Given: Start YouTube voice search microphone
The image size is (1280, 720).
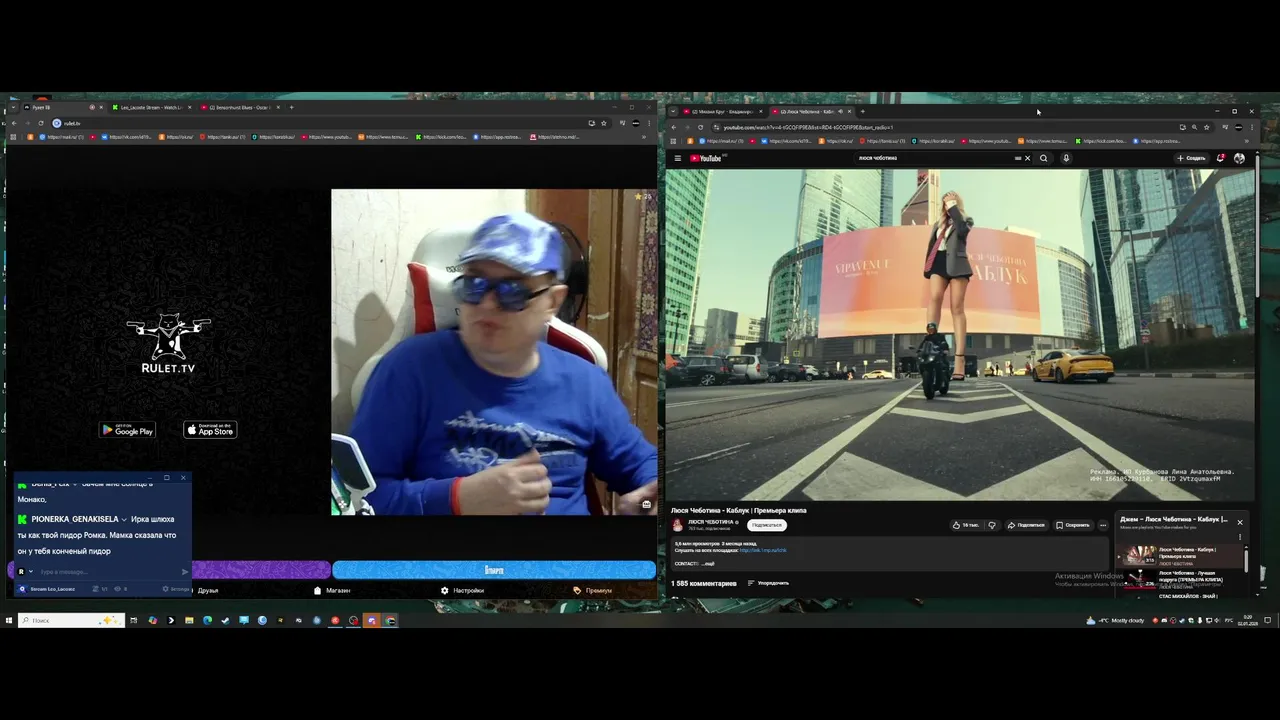Looking at the screenshot, I should pos(1066,158).
